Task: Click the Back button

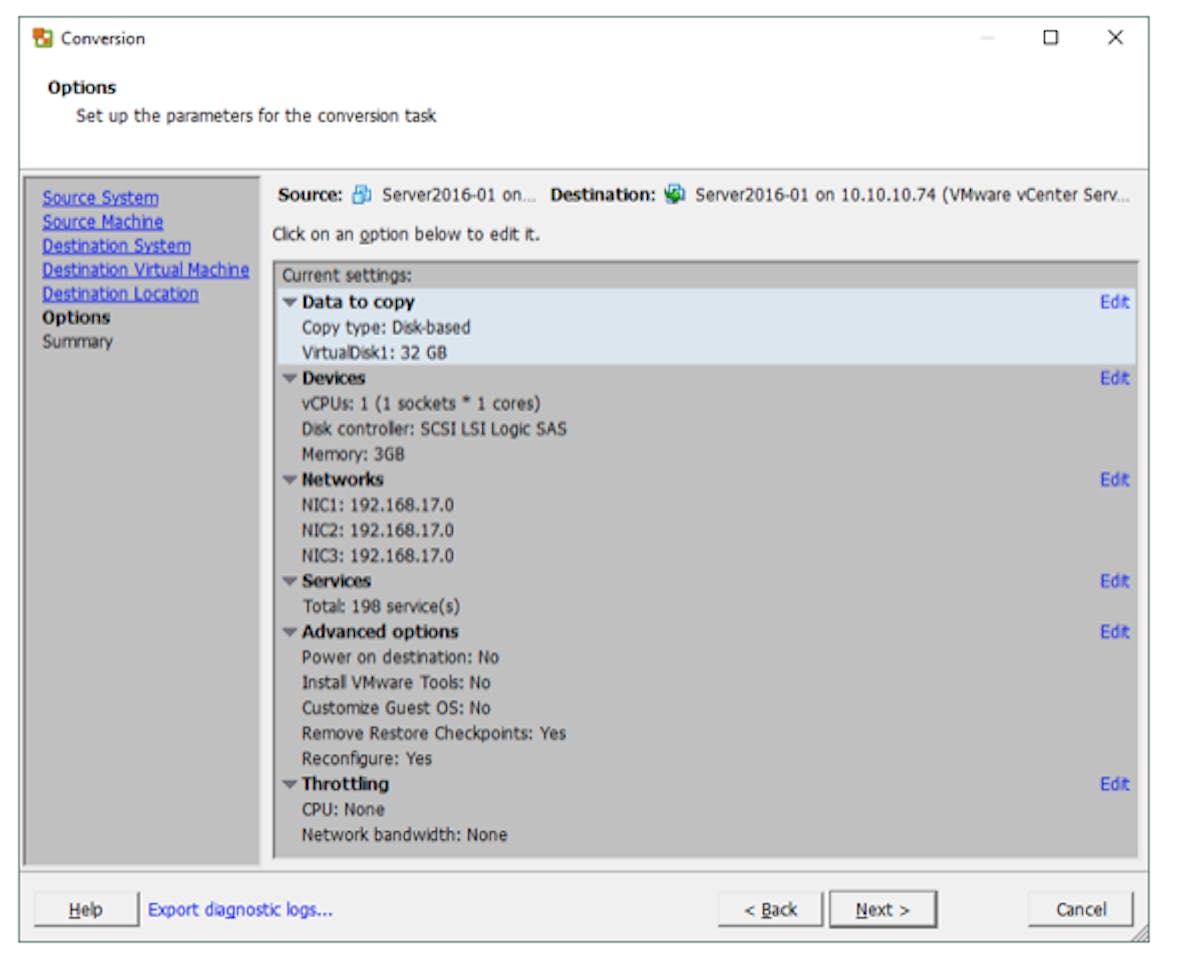Action: [770, 910]
